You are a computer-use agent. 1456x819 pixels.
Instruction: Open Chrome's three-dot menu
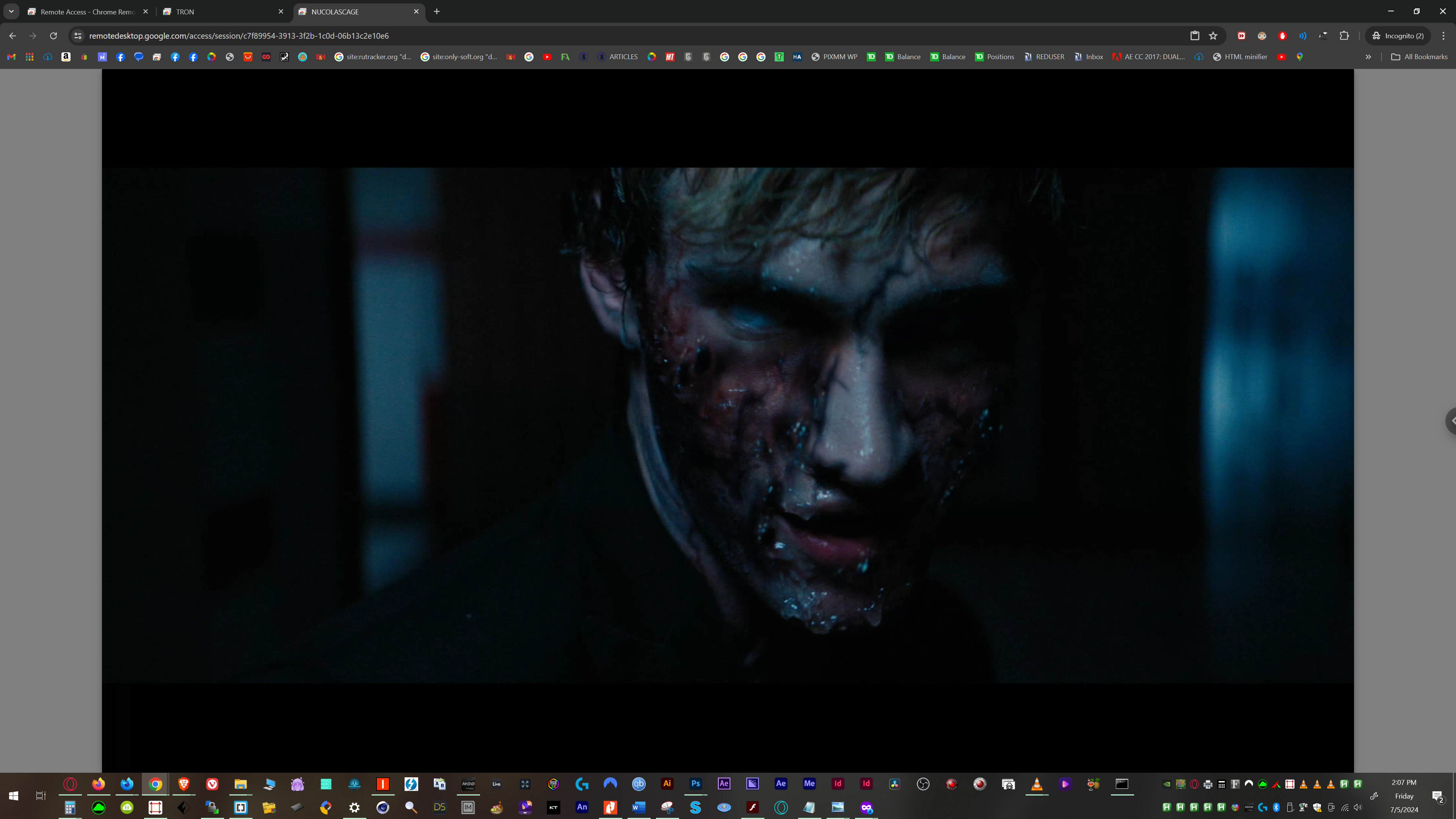point(1443,36)
